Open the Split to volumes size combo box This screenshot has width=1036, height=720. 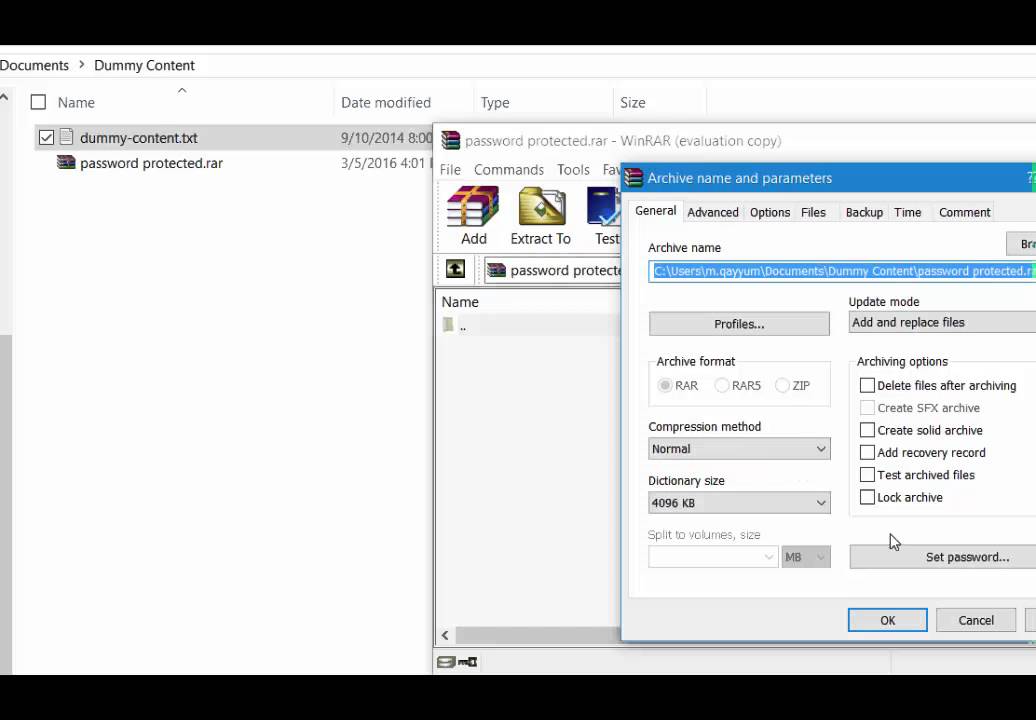click(713, 557)
